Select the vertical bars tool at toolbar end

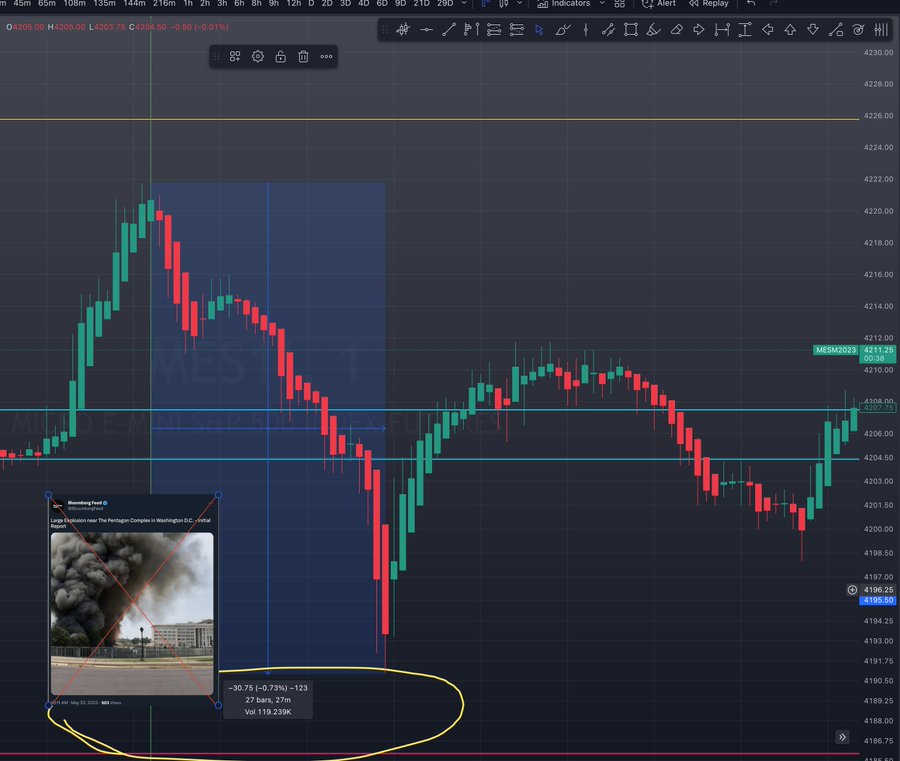[x=880, y=30]
